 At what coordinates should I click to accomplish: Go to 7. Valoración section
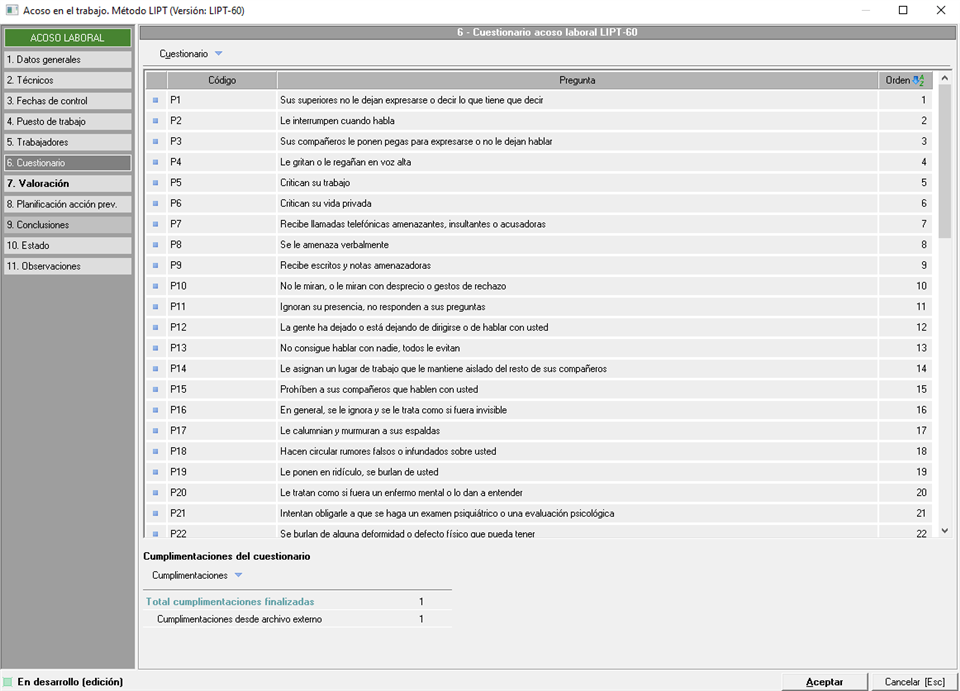click(x=67, y=184)
